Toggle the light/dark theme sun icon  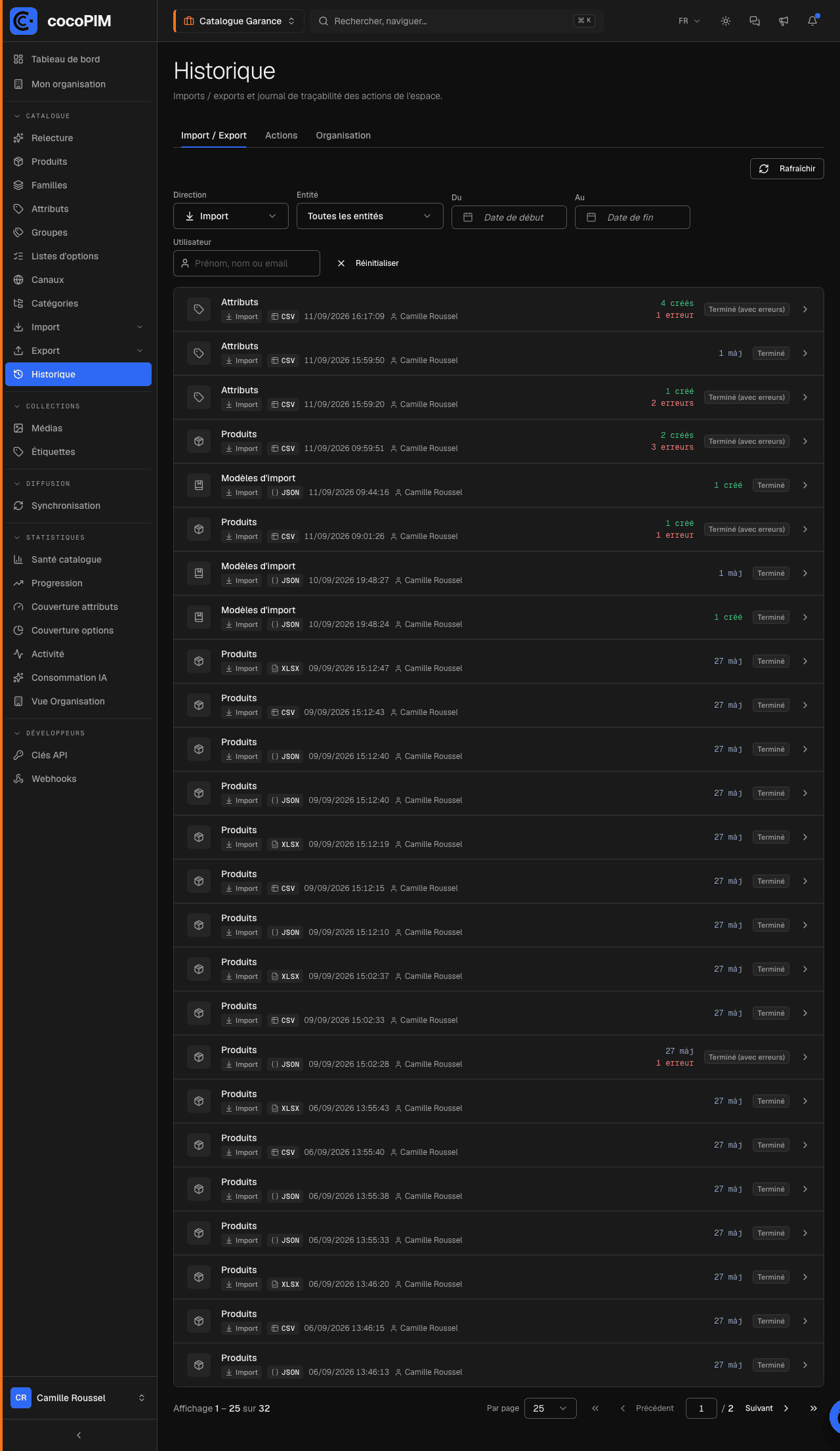click(726, 21)
